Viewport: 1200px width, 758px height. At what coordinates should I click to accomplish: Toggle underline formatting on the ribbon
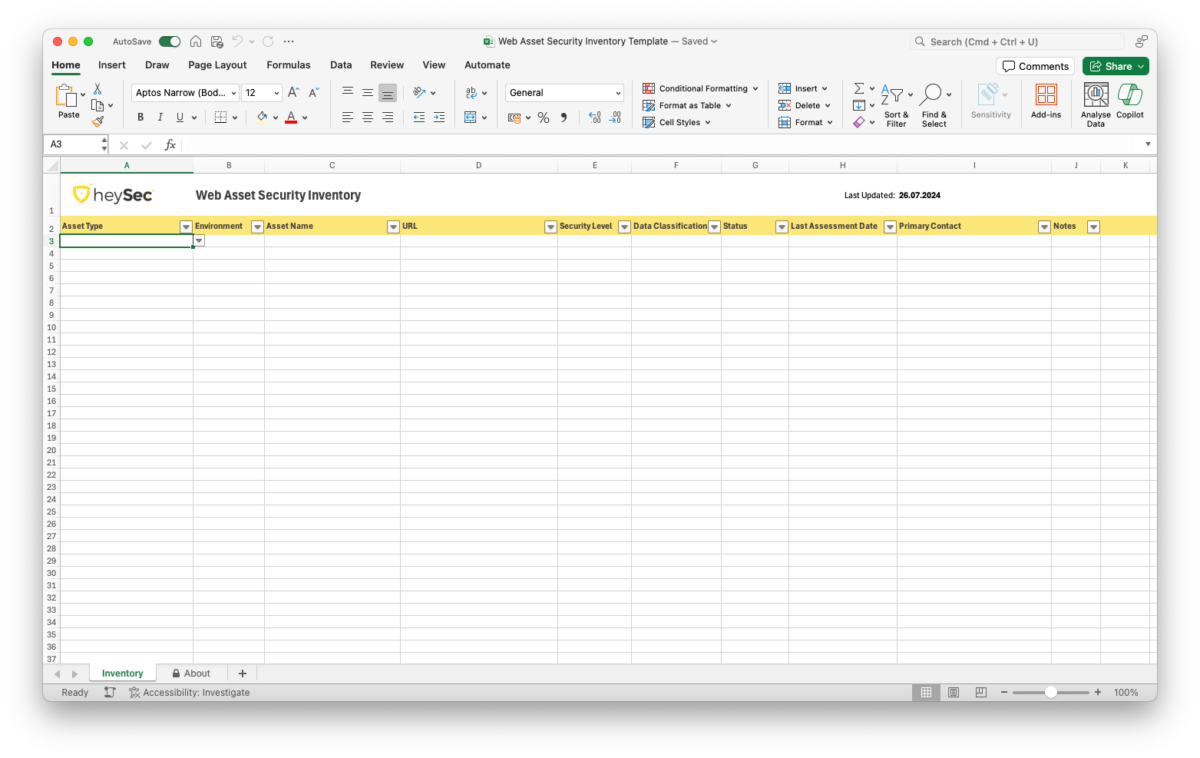point(180,117)
